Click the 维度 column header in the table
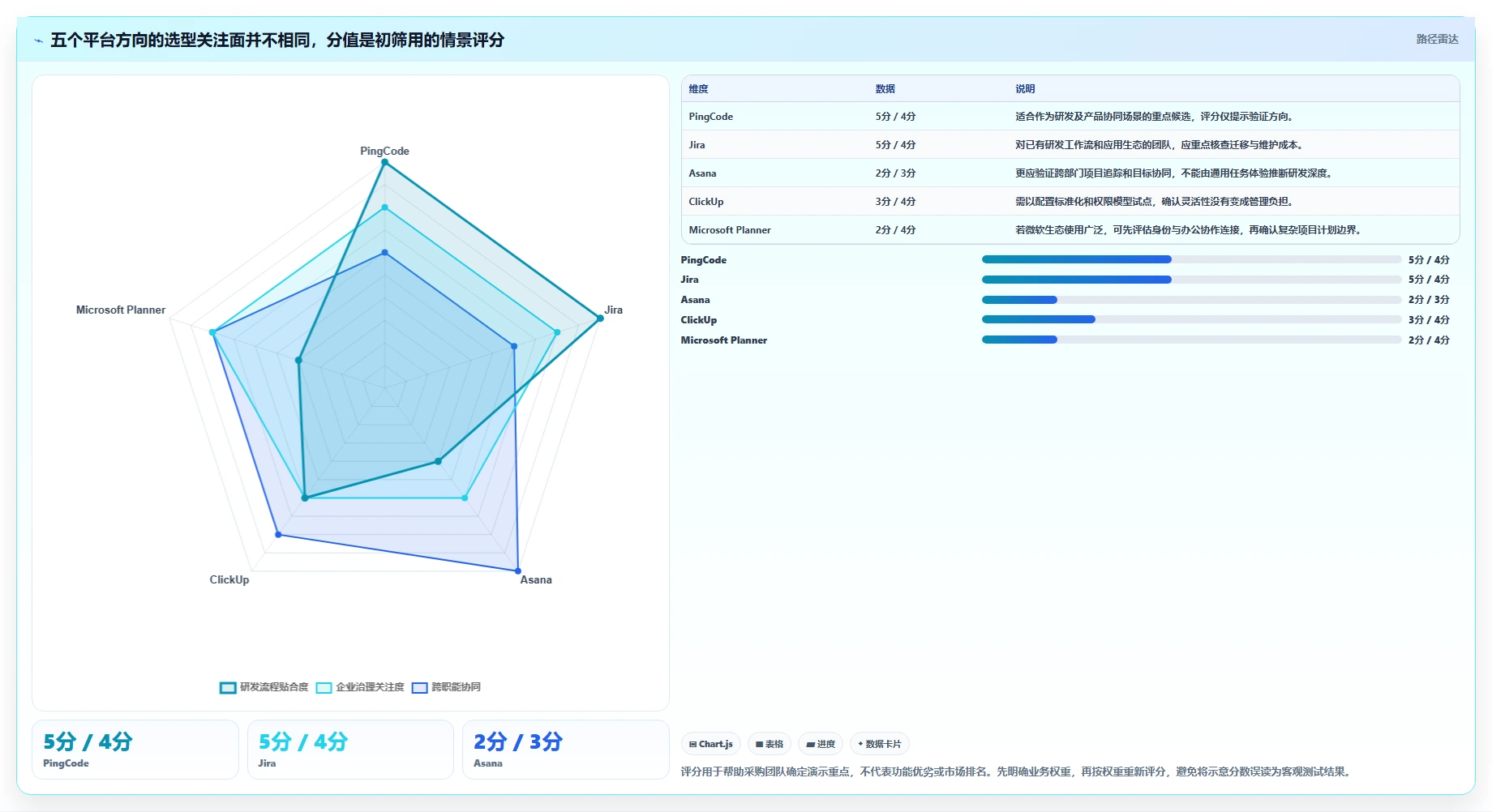 pyautogui.click(x=699, y=89)
